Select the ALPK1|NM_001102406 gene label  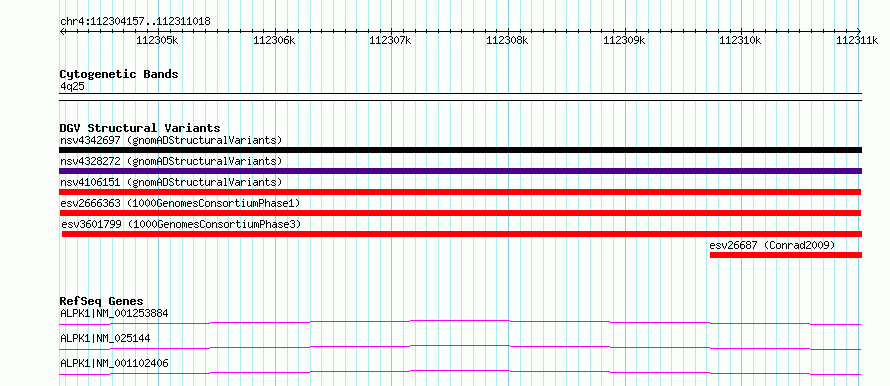[114, 363]
